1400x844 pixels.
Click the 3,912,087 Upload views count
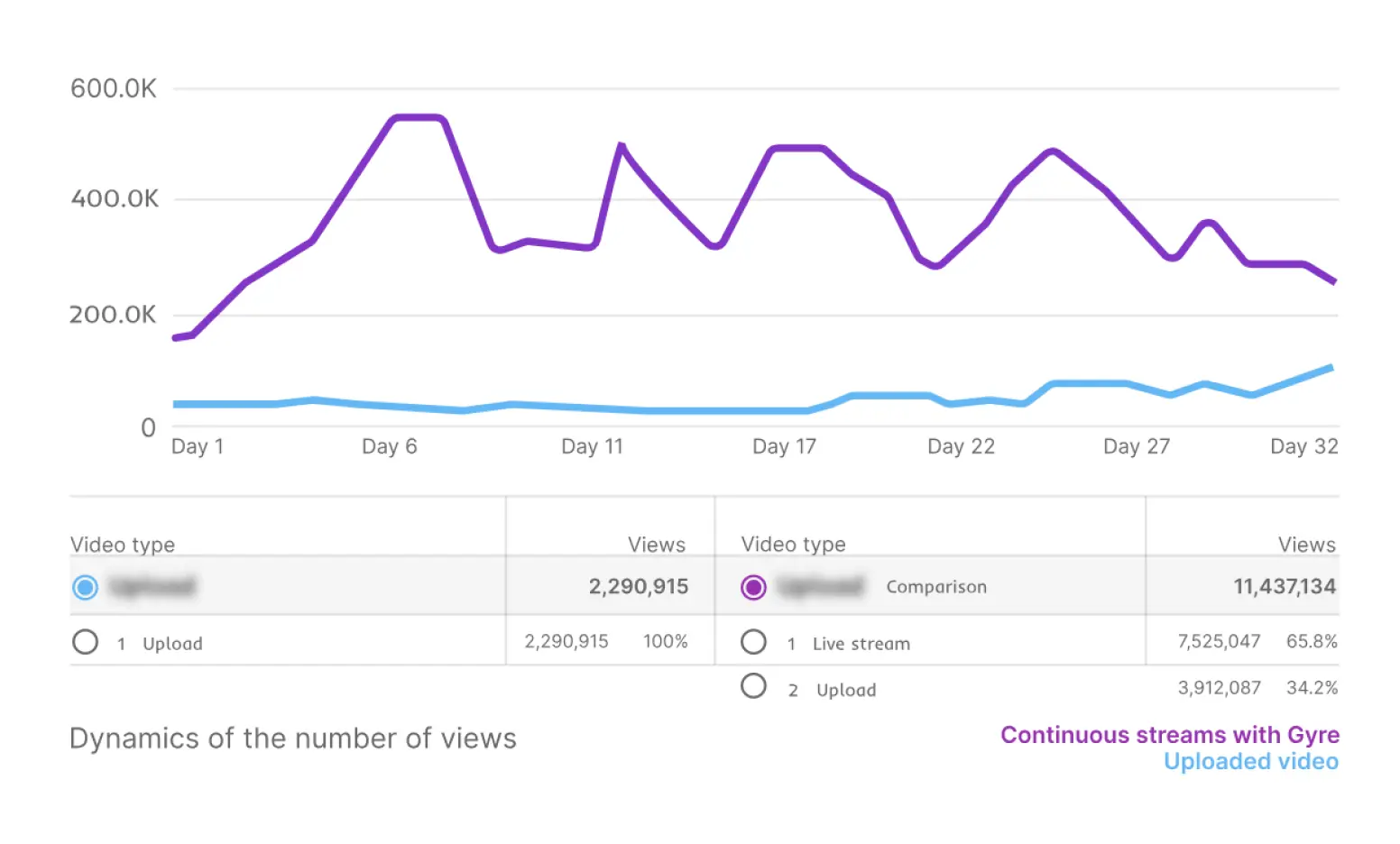(x=1218, y=688)
